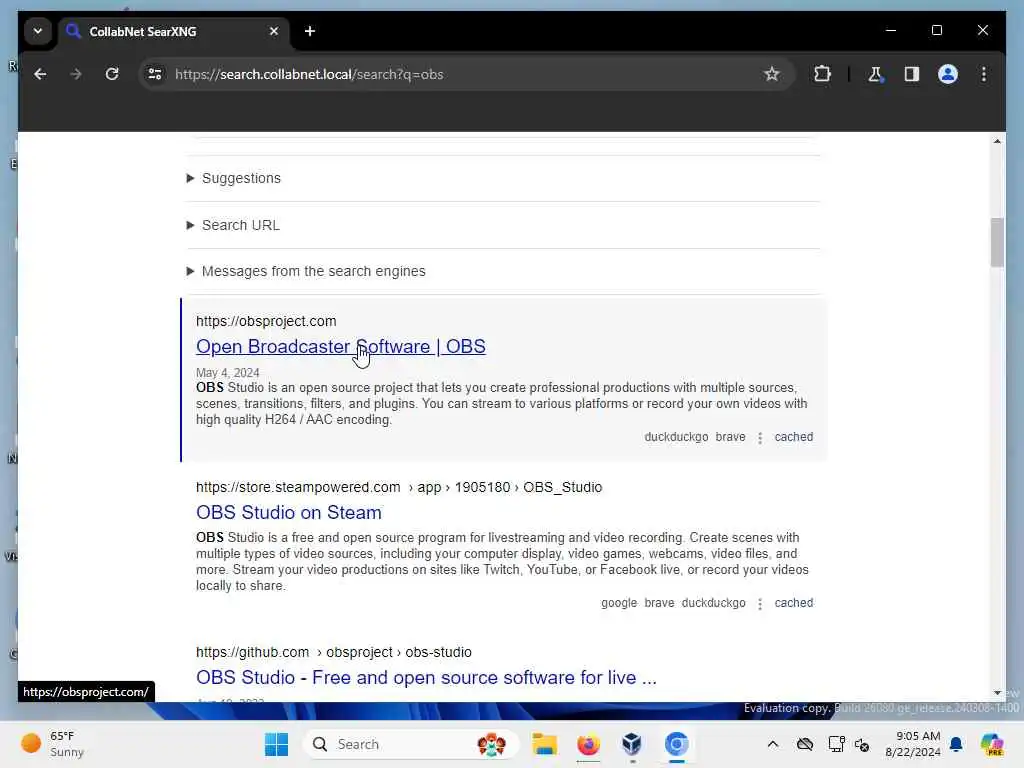This screenshot has height=768, width=1024.
Task: Click the cloud sync off tray icon
Action: click(x=805, y=744)
